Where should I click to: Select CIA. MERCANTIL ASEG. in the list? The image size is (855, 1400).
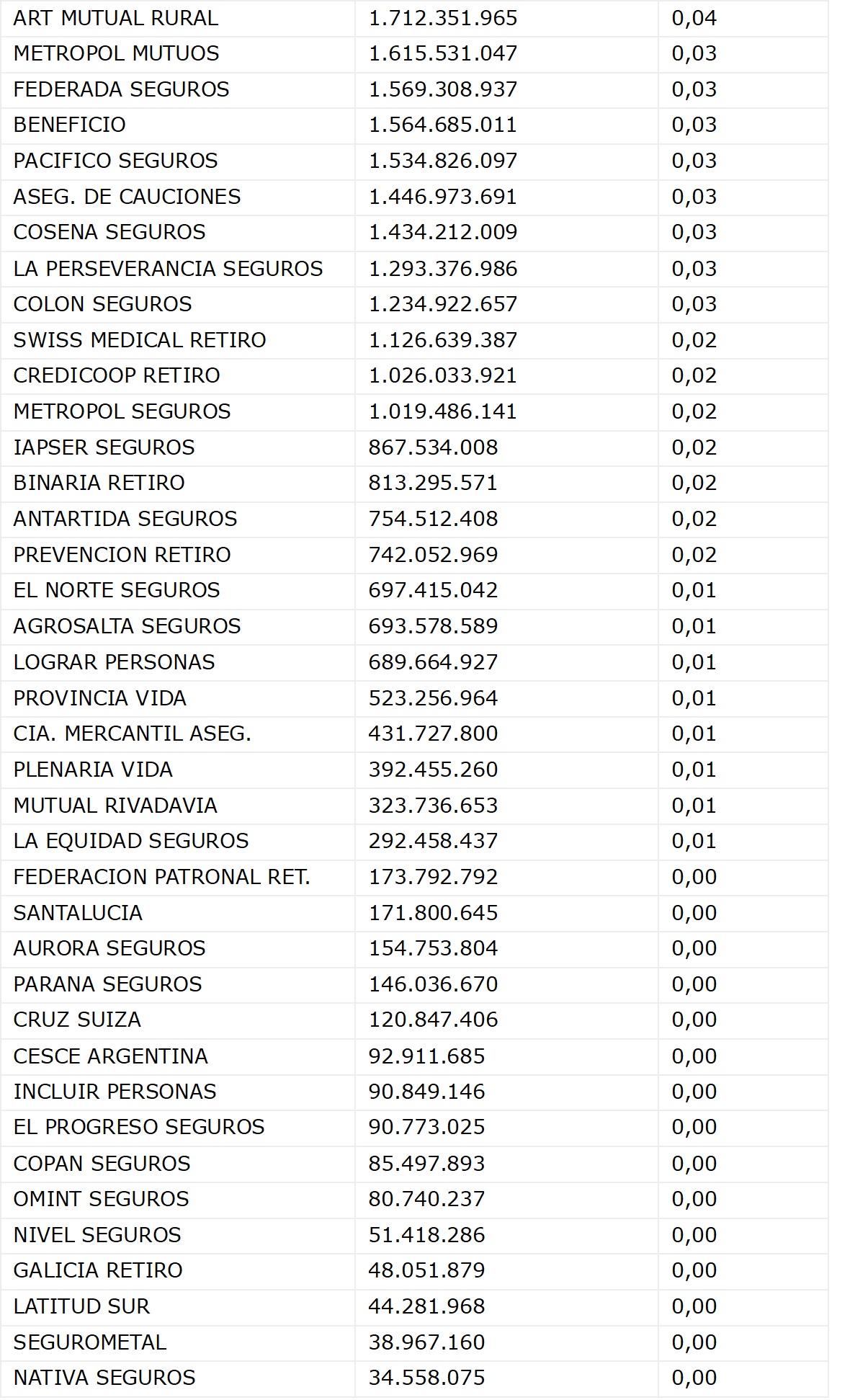point(132,734)
